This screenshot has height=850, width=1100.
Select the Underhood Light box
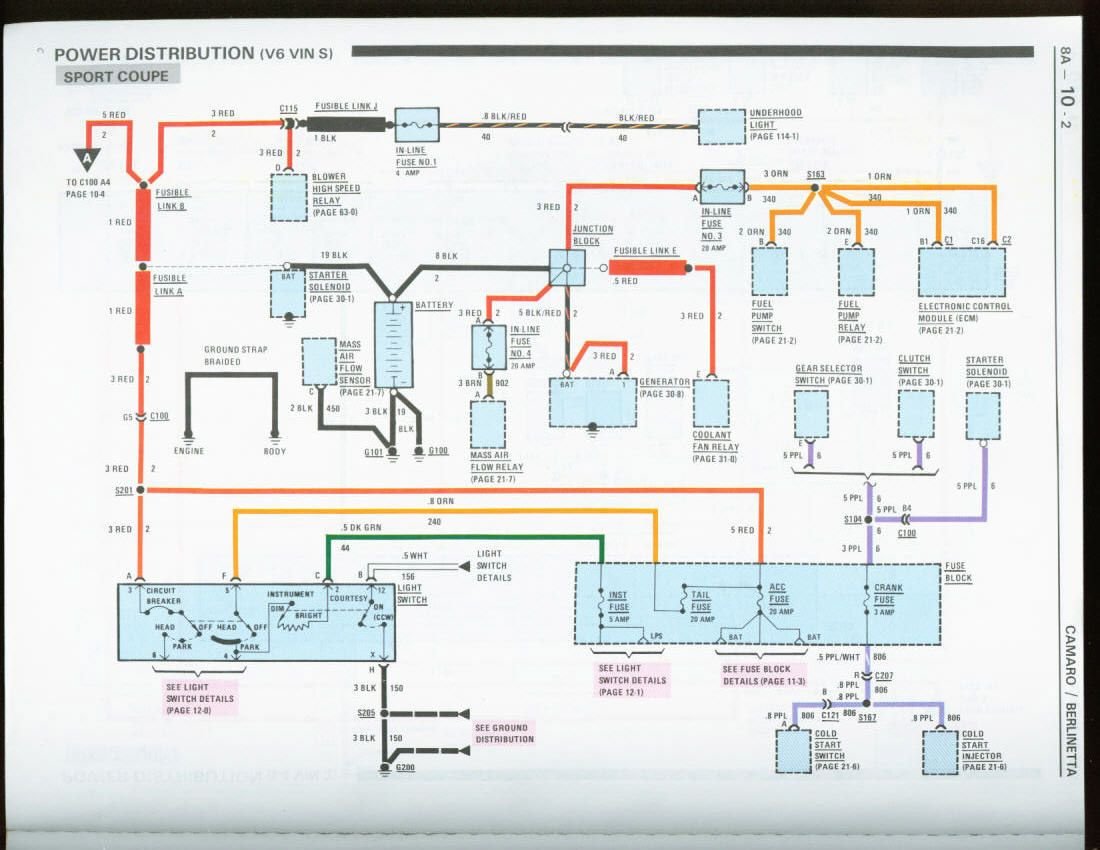[720, 127]
